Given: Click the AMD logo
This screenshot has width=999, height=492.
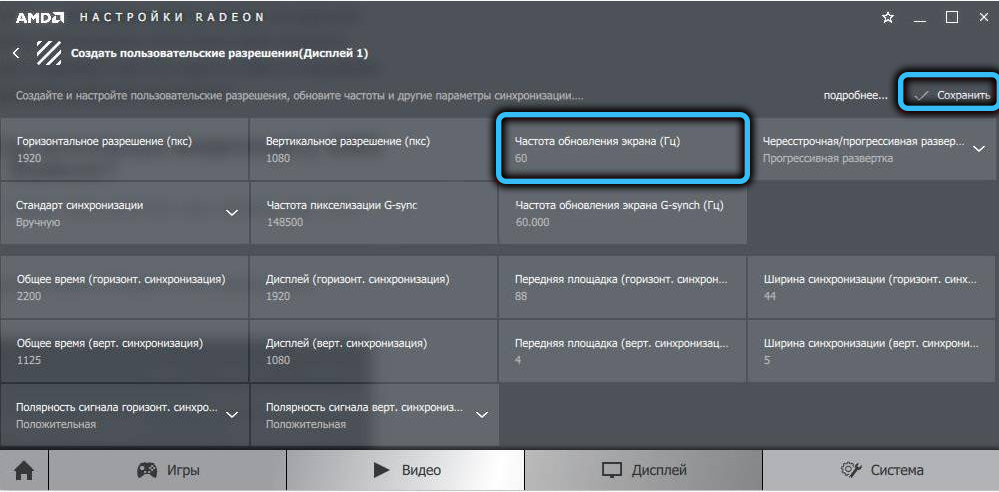Looking at the screenshot, I should [x=40, y=17].
